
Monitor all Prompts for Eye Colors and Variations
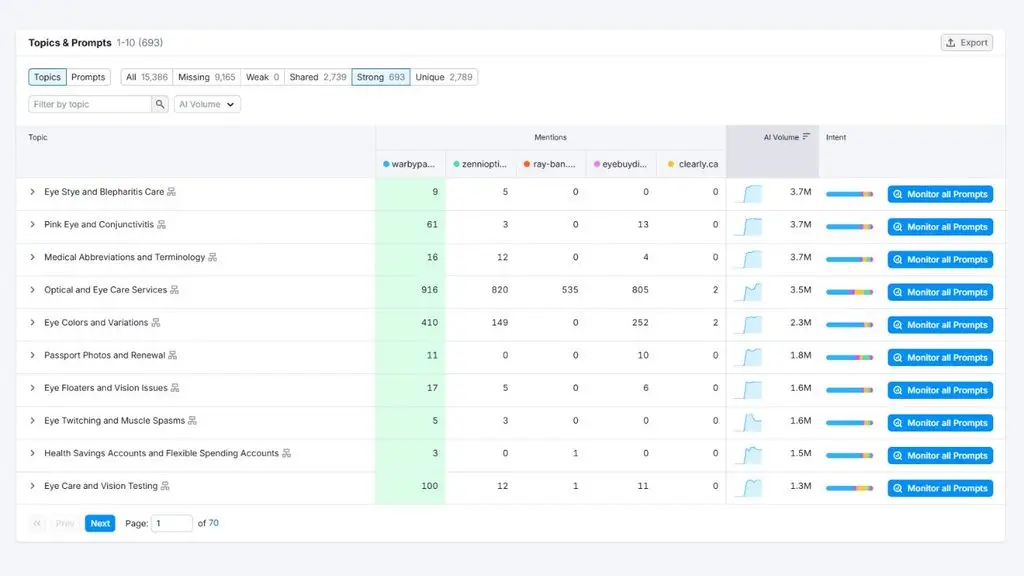pos(940,325)
